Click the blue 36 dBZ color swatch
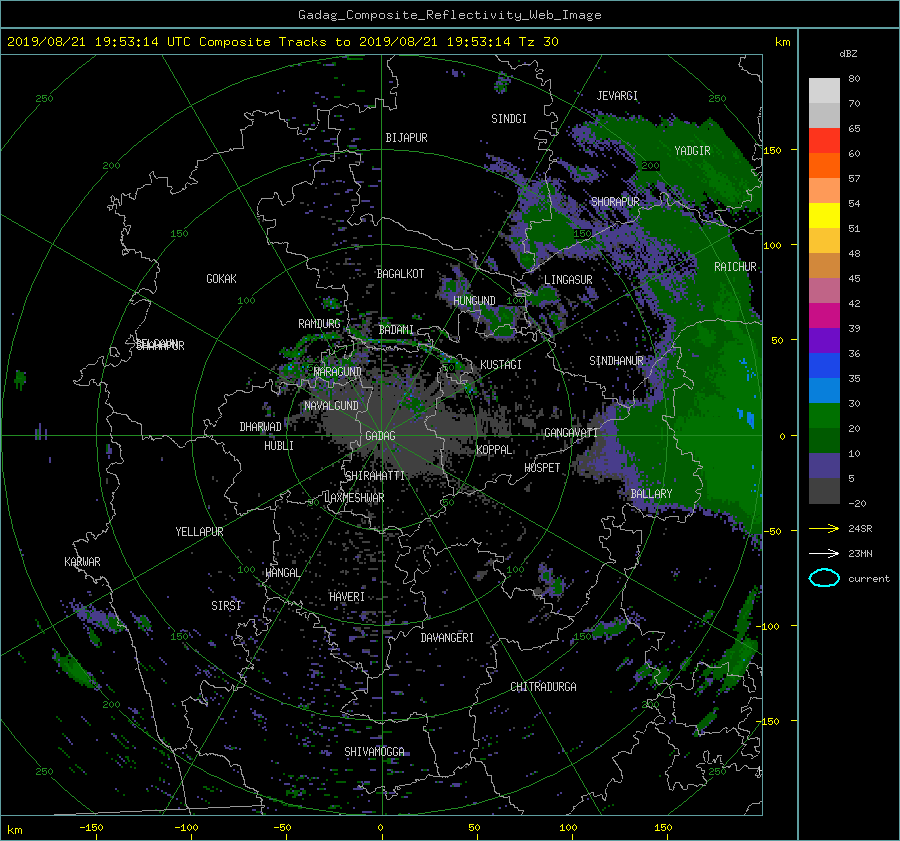Image resolution: width=900 pixels, height=841 pixels. 824,366
